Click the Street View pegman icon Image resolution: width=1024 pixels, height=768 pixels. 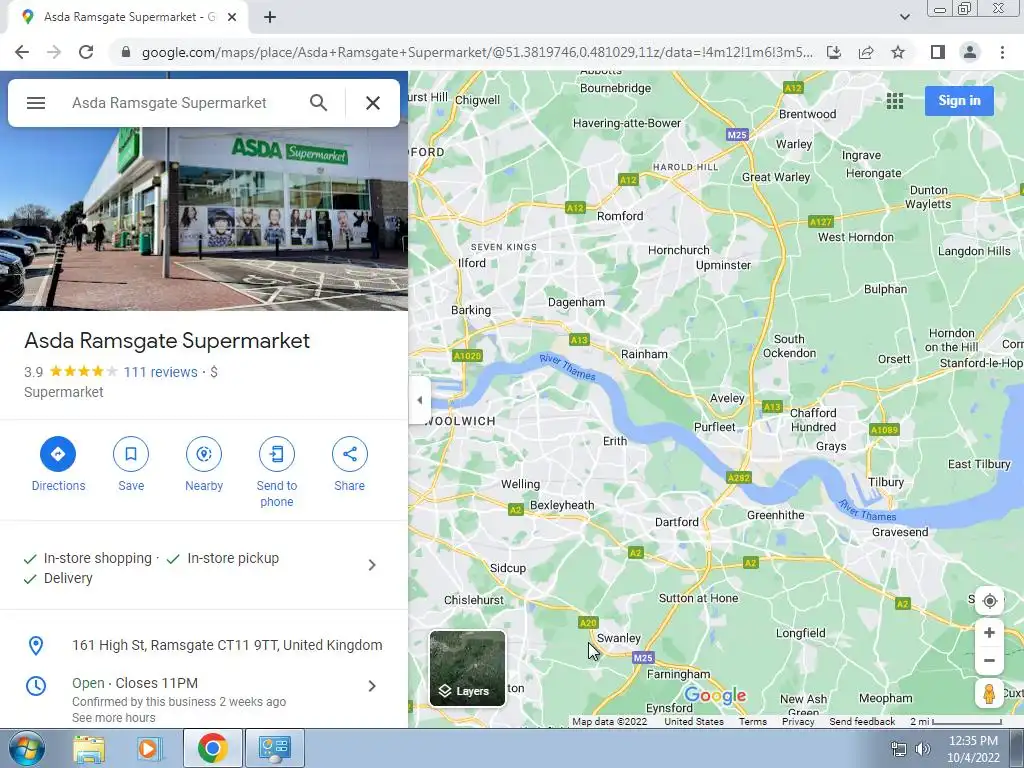pos(989,693)
